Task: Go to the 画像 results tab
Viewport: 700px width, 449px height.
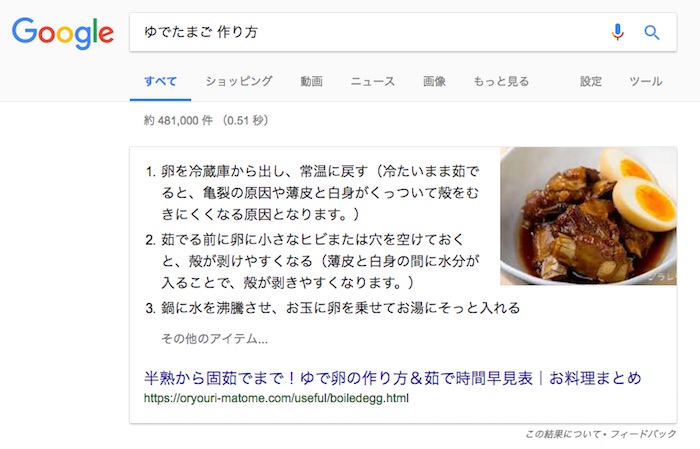Action: click(x=434, y=81)
